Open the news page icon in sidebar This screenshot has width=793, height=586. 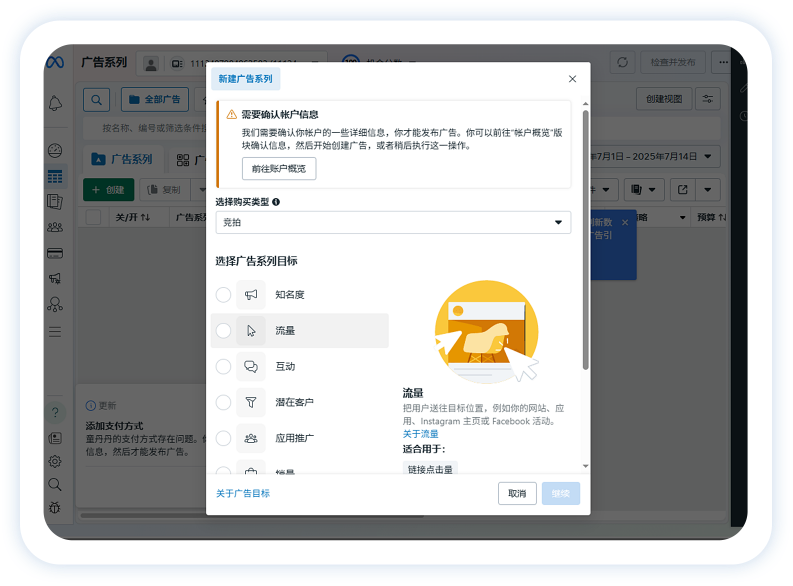(x=55, y=438)
